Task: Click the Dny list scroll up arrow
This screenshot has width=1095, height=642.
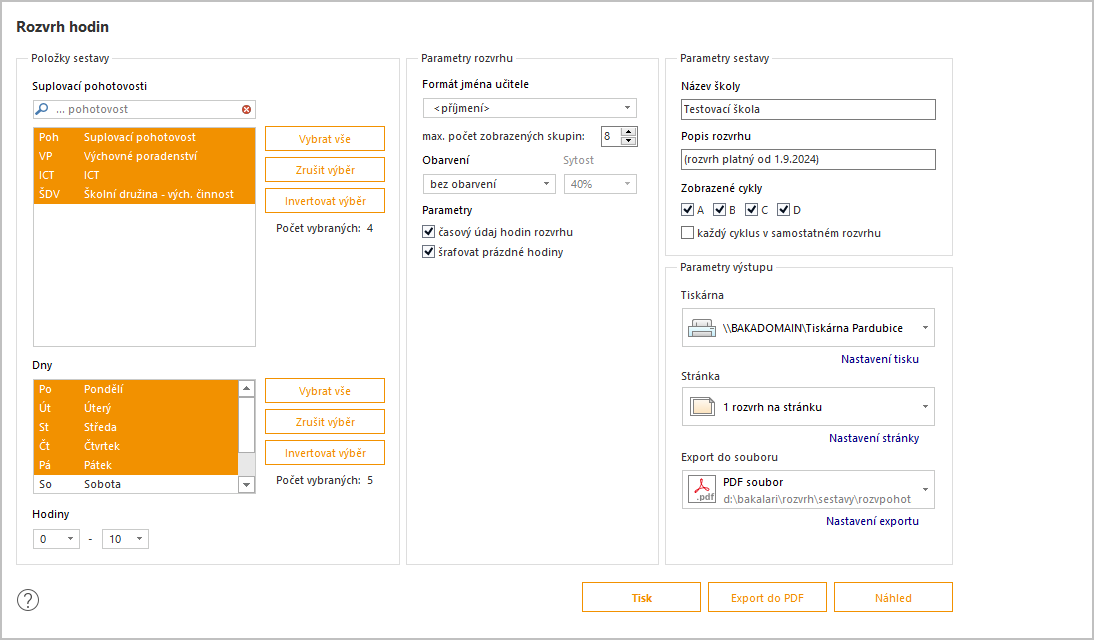Action: point(247,388)
